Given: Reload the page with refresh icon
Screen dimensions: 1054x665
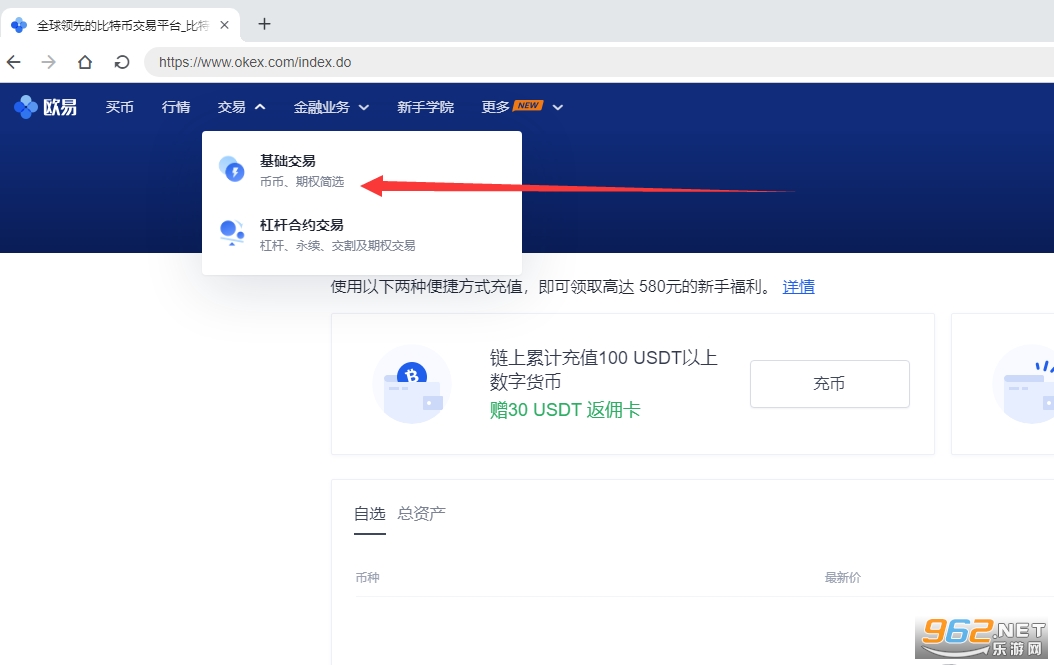Looking at the screenshot, I should tap(122, 63).
